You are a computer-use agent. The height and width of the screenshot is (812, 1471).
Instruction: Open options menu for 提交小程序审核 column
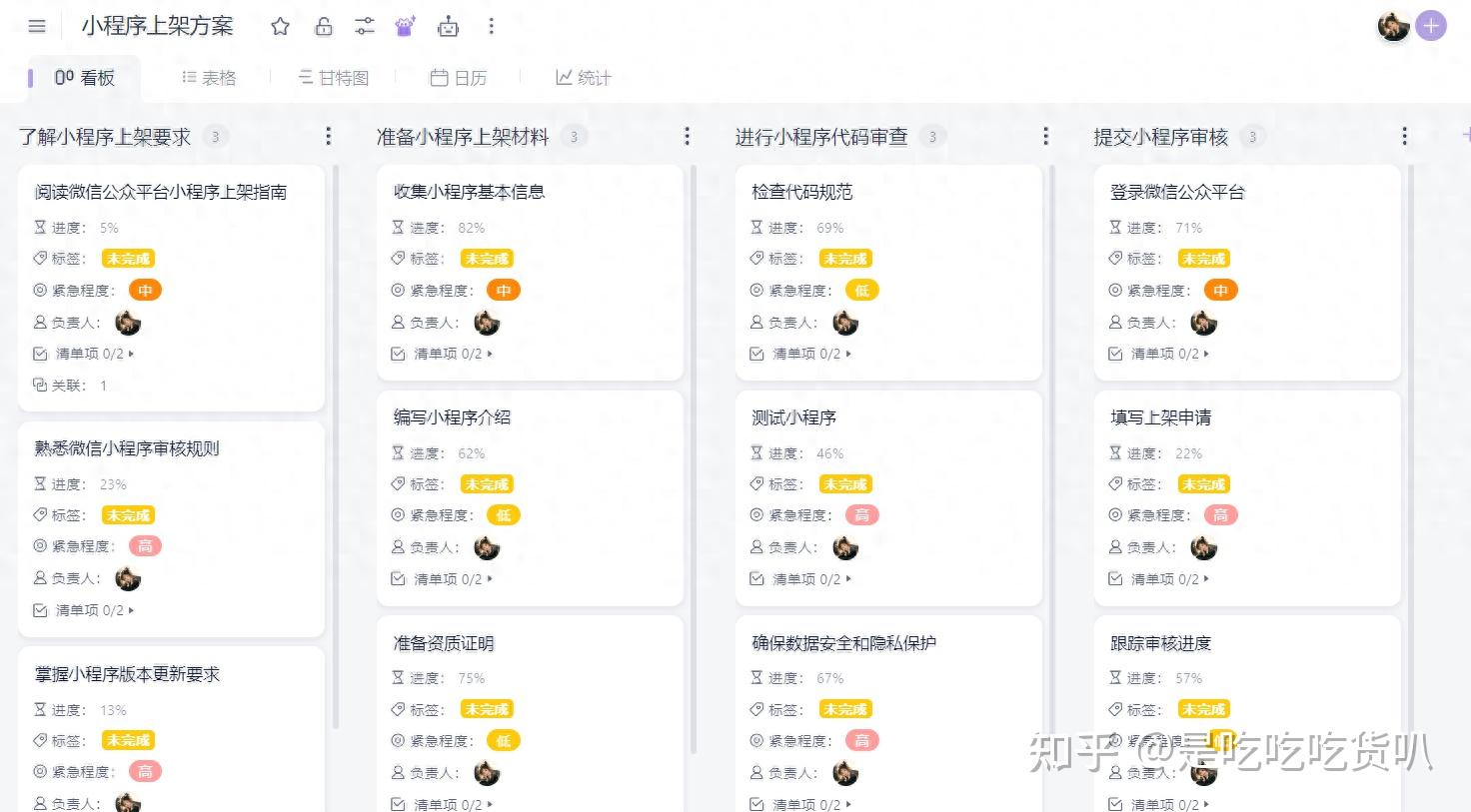click(x=1404, y=137)
